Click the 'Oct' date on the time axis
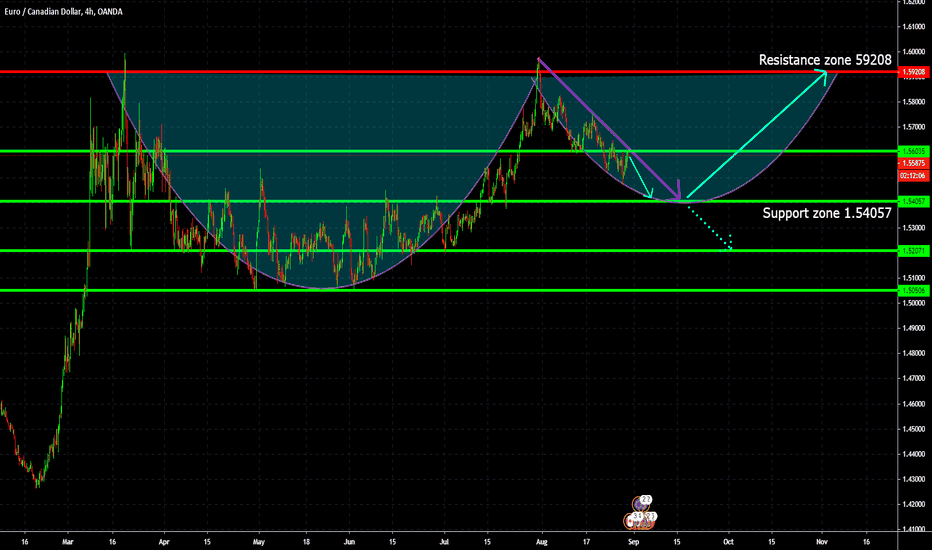Screen dimensions: 932x550 click(x=728, y=542)
